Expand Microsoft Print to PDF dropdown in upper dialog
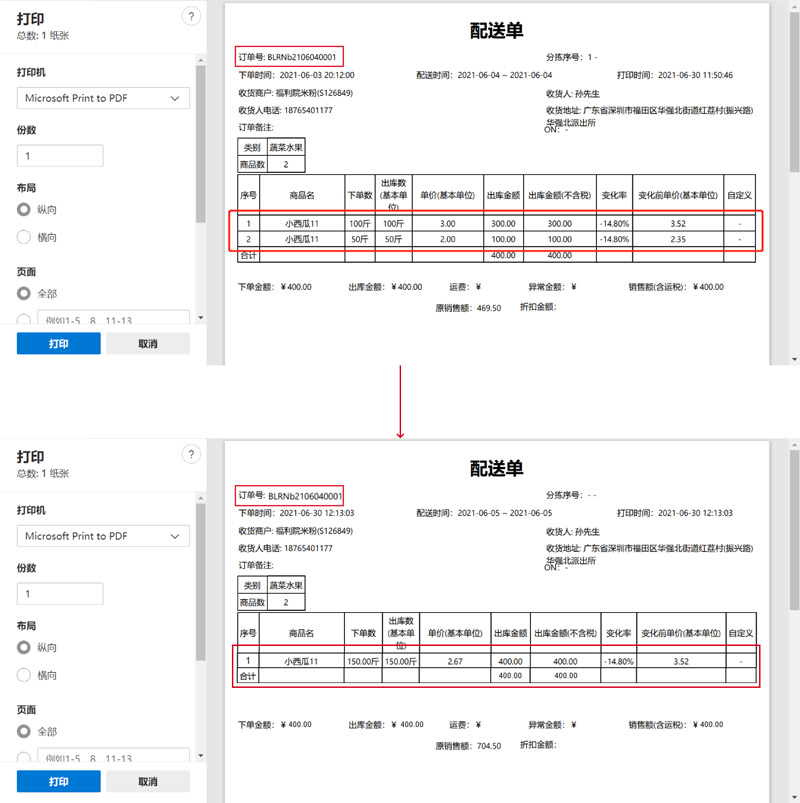800x803 pixels. [103, 98]
